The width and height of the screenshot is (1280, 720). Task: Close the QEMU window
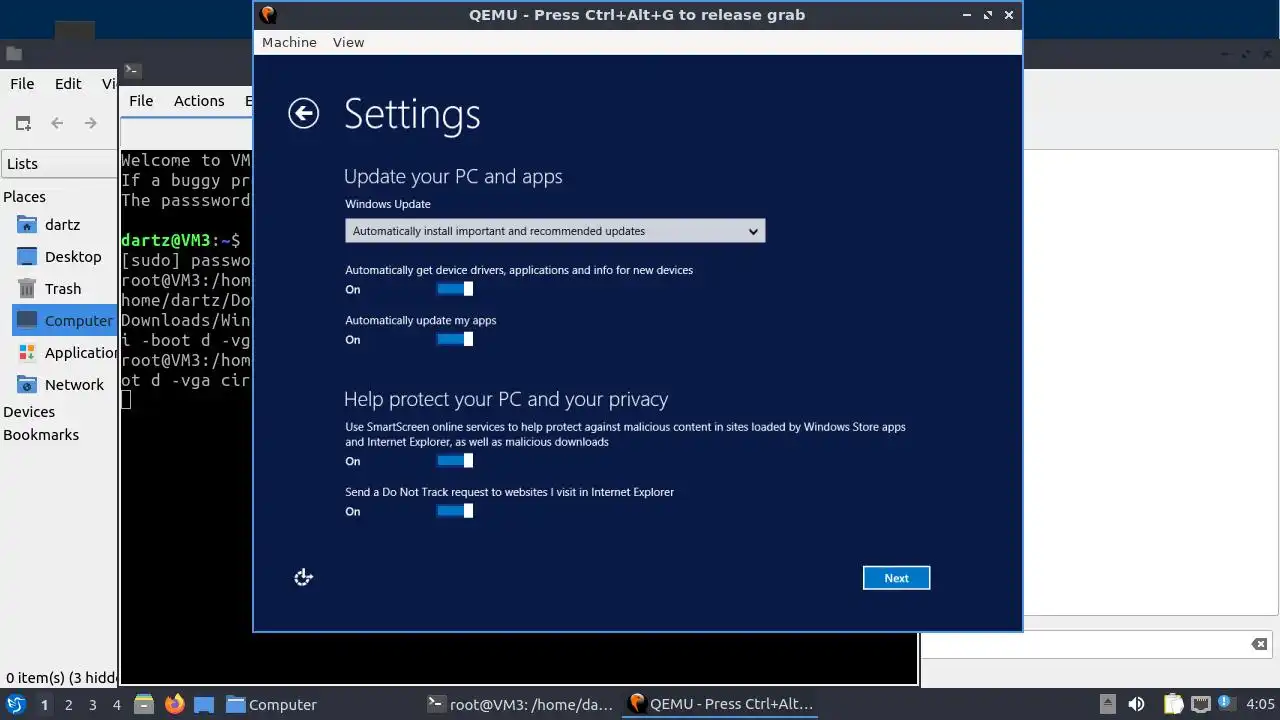(1009, 15)
